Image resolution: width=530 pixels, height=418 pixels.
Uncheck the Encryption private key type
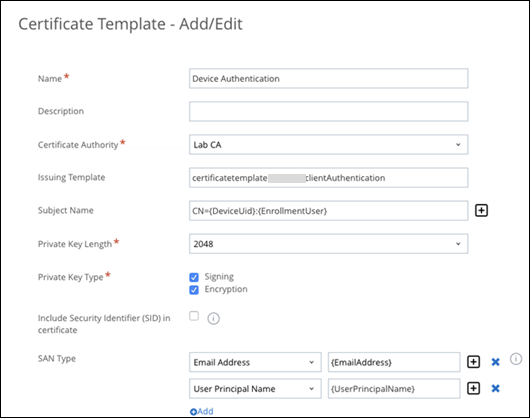click(194, 290)
